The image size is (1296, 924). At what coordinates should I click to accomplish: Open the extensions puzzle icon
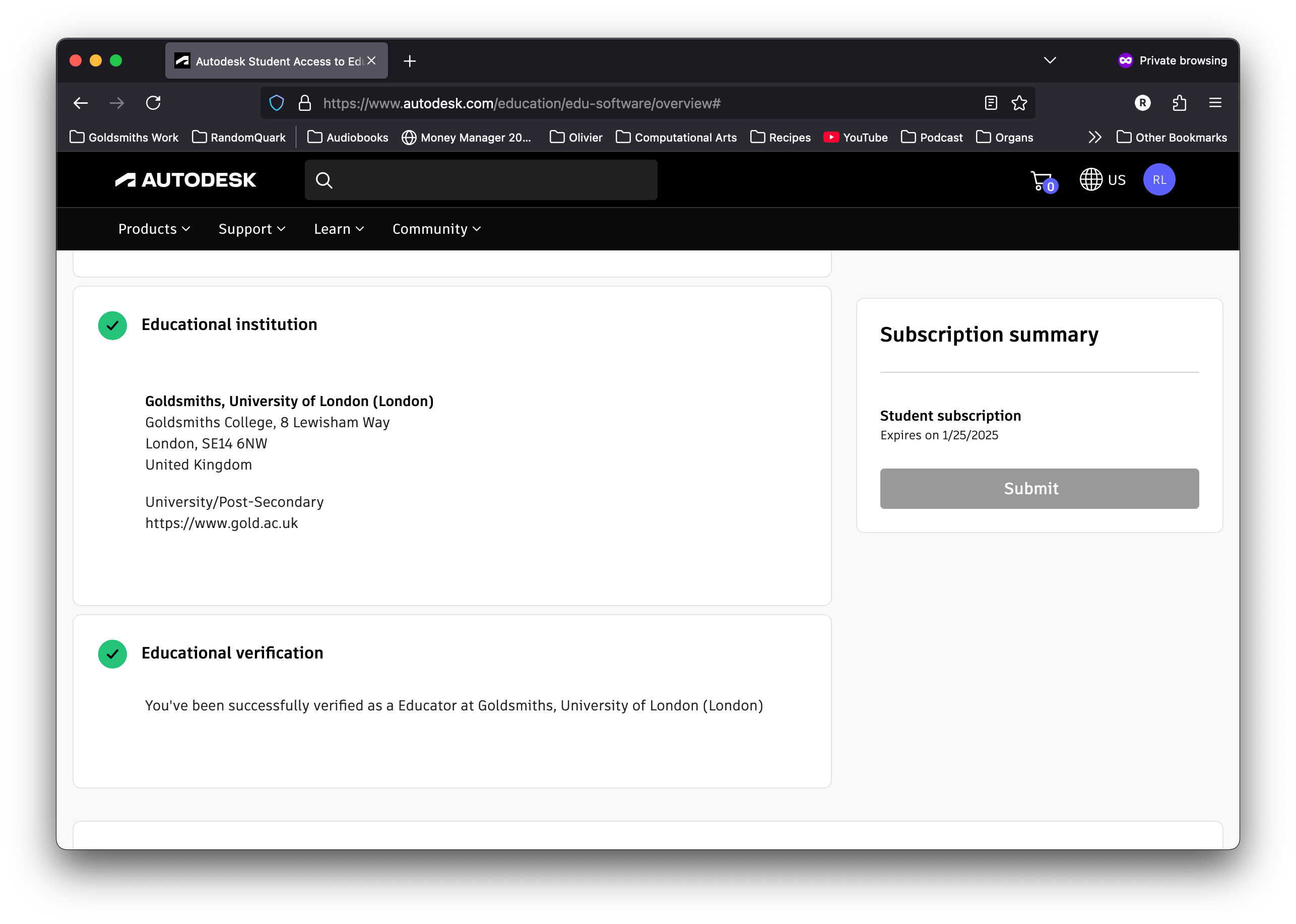[x=1179, y=103]
